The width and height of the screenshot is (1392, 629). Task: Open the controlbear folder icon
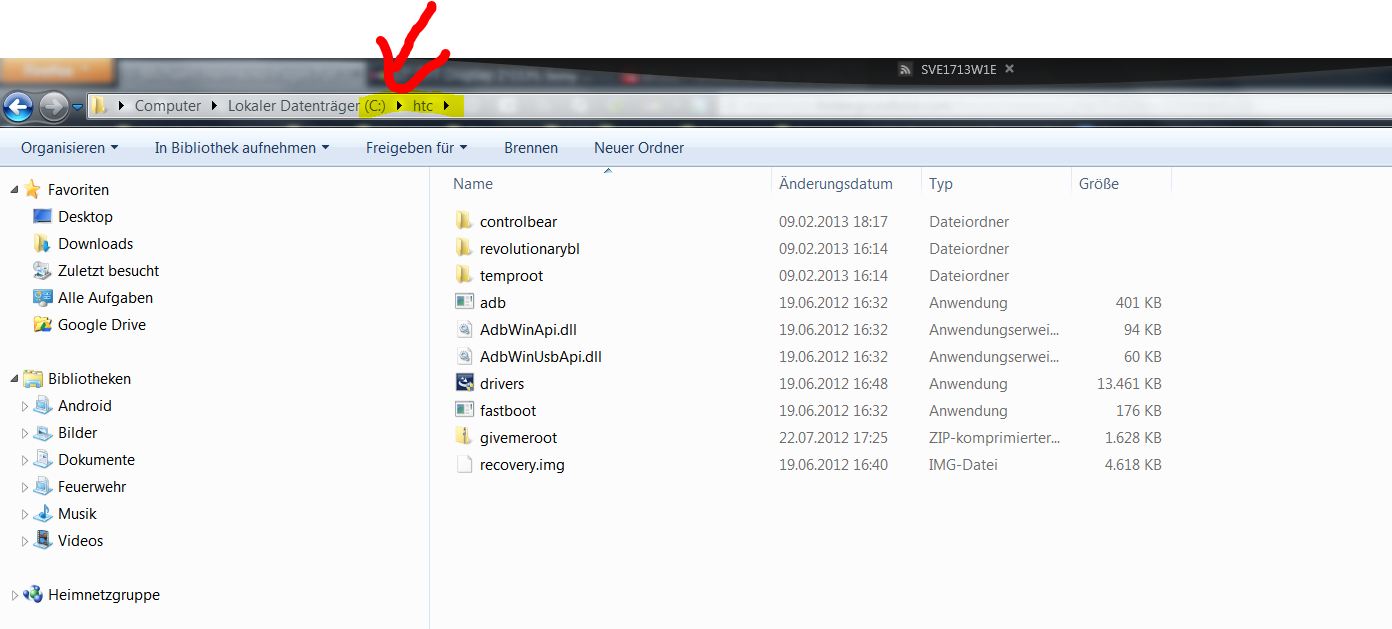(463, 222)
